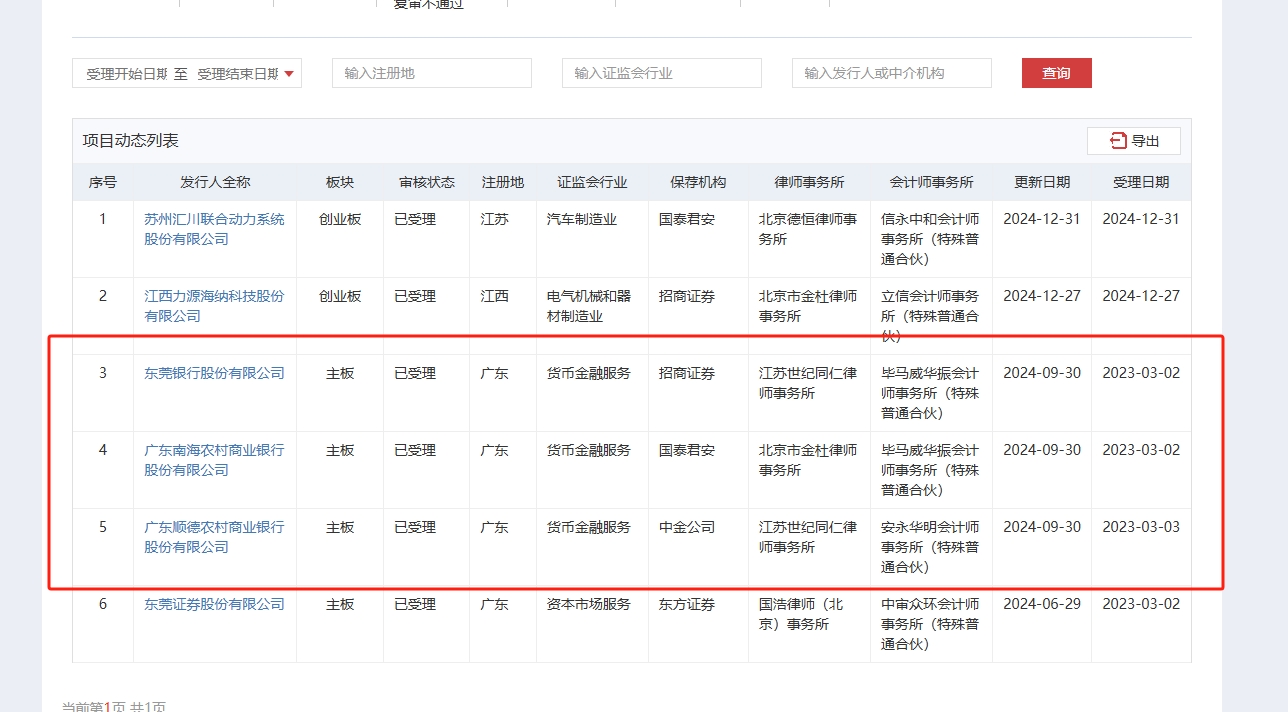Open 广东顺德农村商业银行股份有限公司 link
The height and width of the screenshot is (712, 1288).
pyautogui.click(x=214, y=537)
